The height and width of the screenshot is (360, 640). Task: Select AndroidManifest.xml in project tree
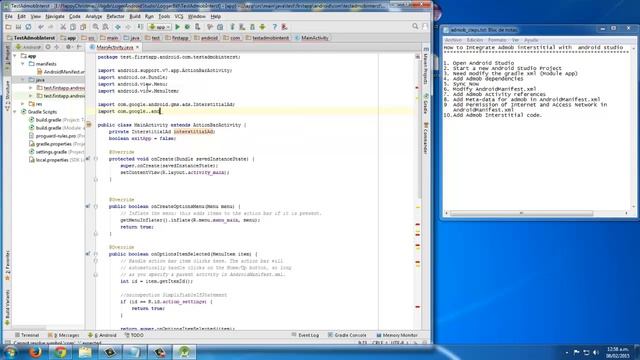(60, 72)
